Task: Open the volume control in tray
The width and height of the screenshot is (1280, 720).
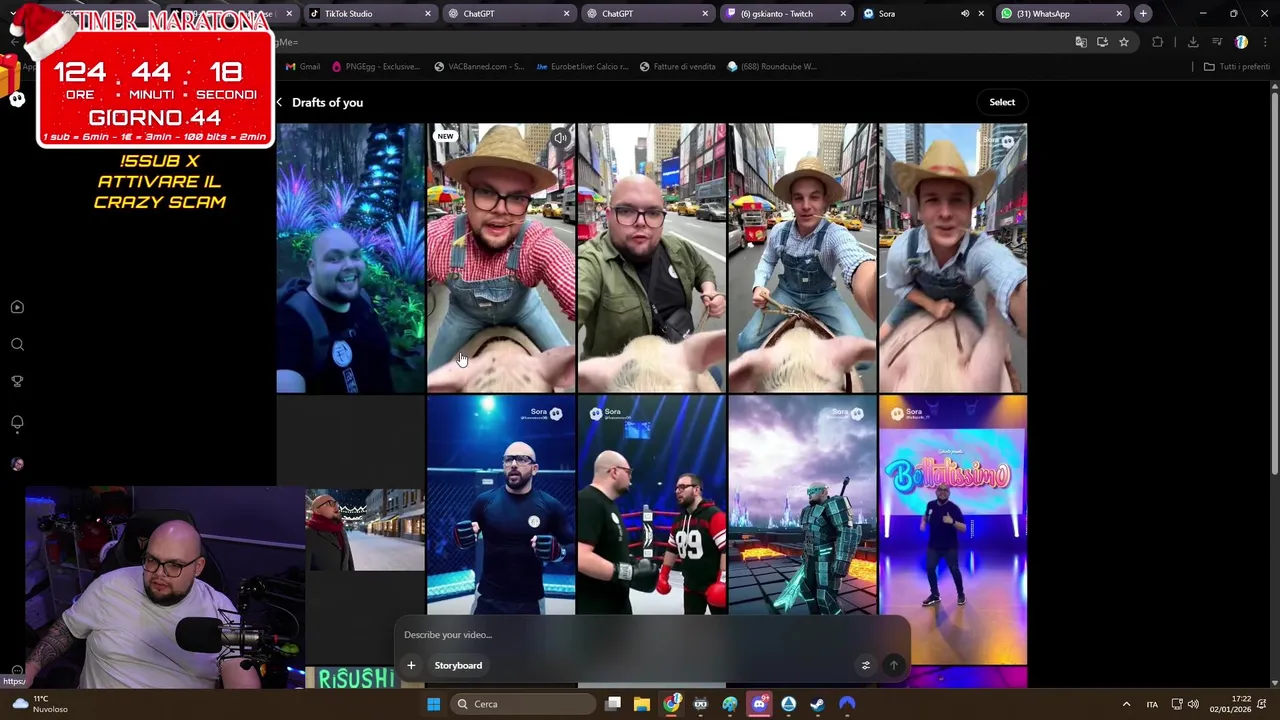Action: (x=1193, y=704)
